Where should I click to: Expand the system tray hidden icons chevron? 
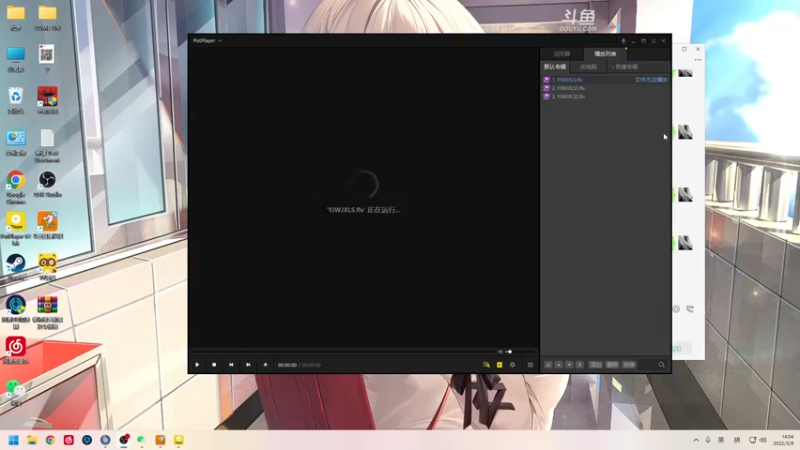pyautogui.click(x=696, y=440)
